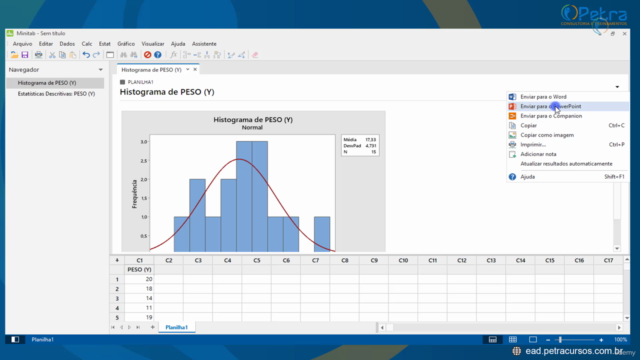Redo the action with the right arrow
This screenshot has height=360, width=640.
click(x=96, y=55)
